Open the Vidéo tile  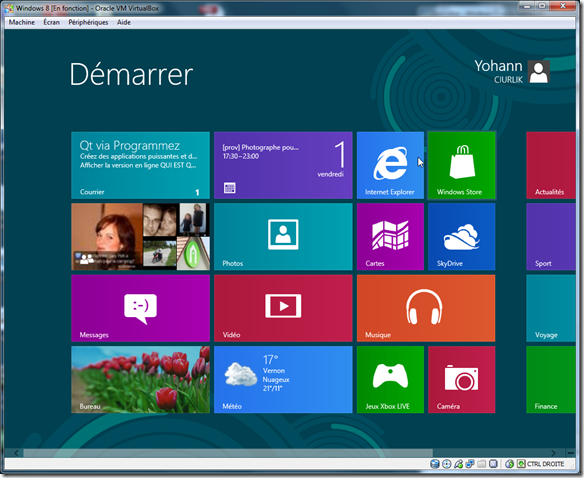[283, 308]
